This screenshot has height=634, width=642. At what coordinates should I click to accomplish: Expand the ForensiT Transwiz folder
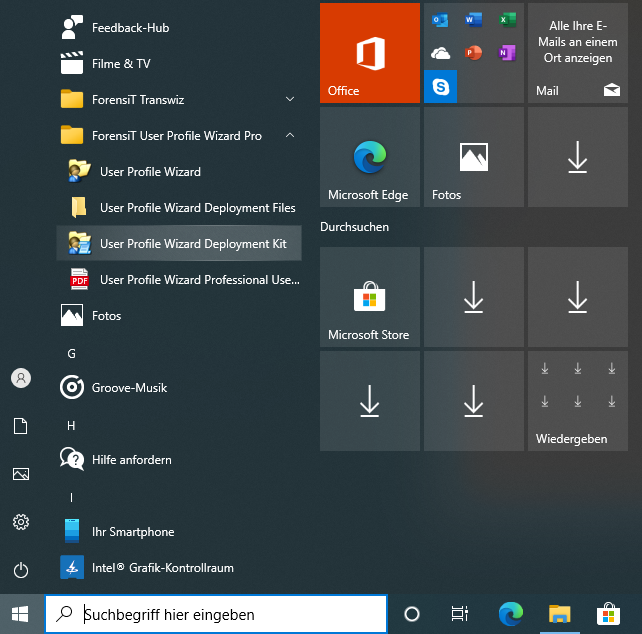pyautogui.click(x=179, y=100)
